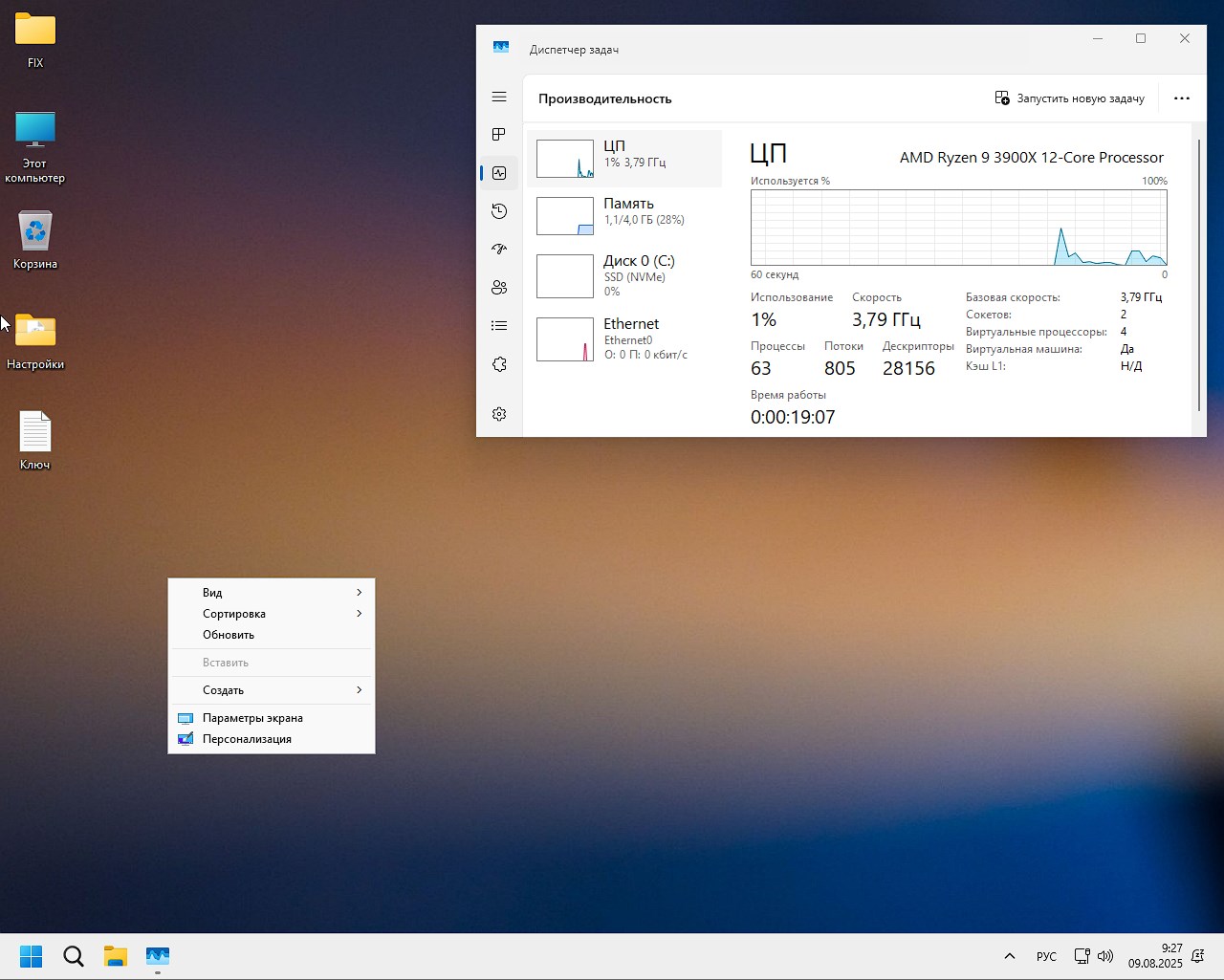Open volume speaker tray icon
Image resolution: width=1224 pixels, height=980 pixels.
point(1105,956)
